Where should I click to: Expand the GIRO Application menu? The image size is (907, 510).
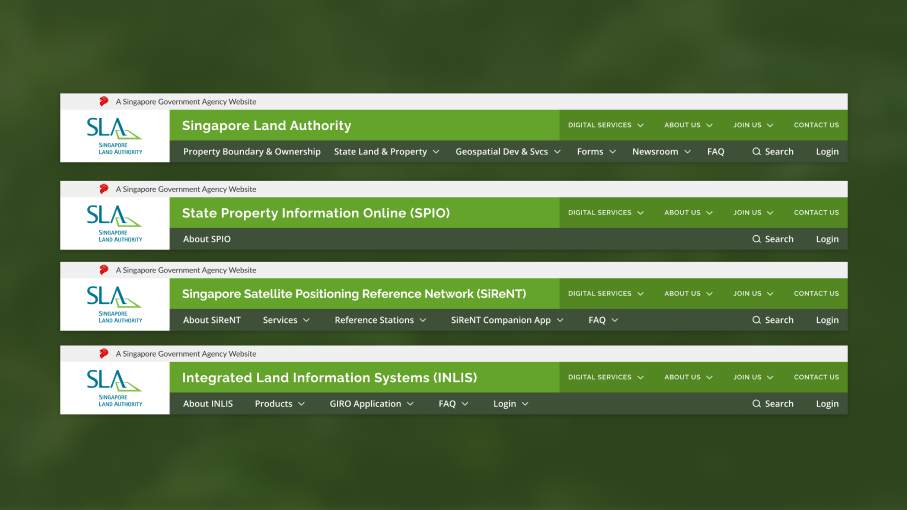tap(372, 404)
